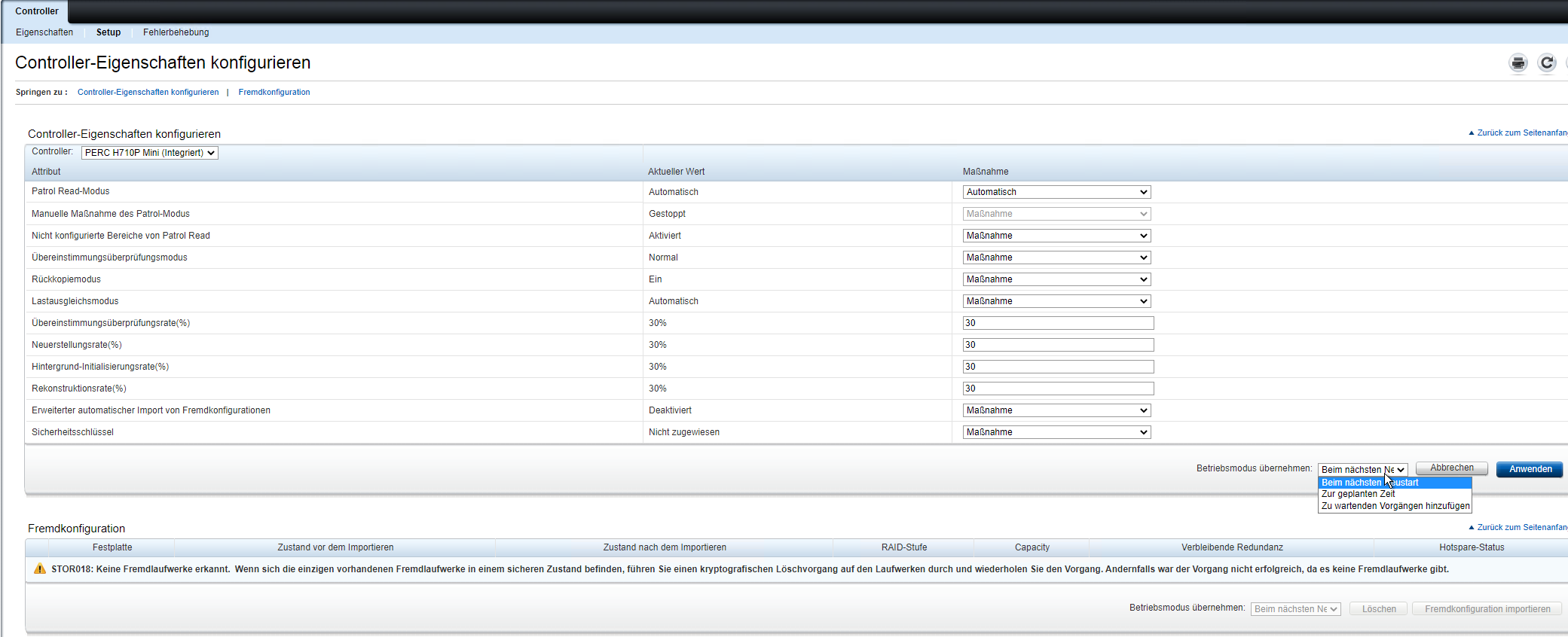Click the Neuerstellungsrate input field
The image size is (1568, 637).
[1058, 345]
